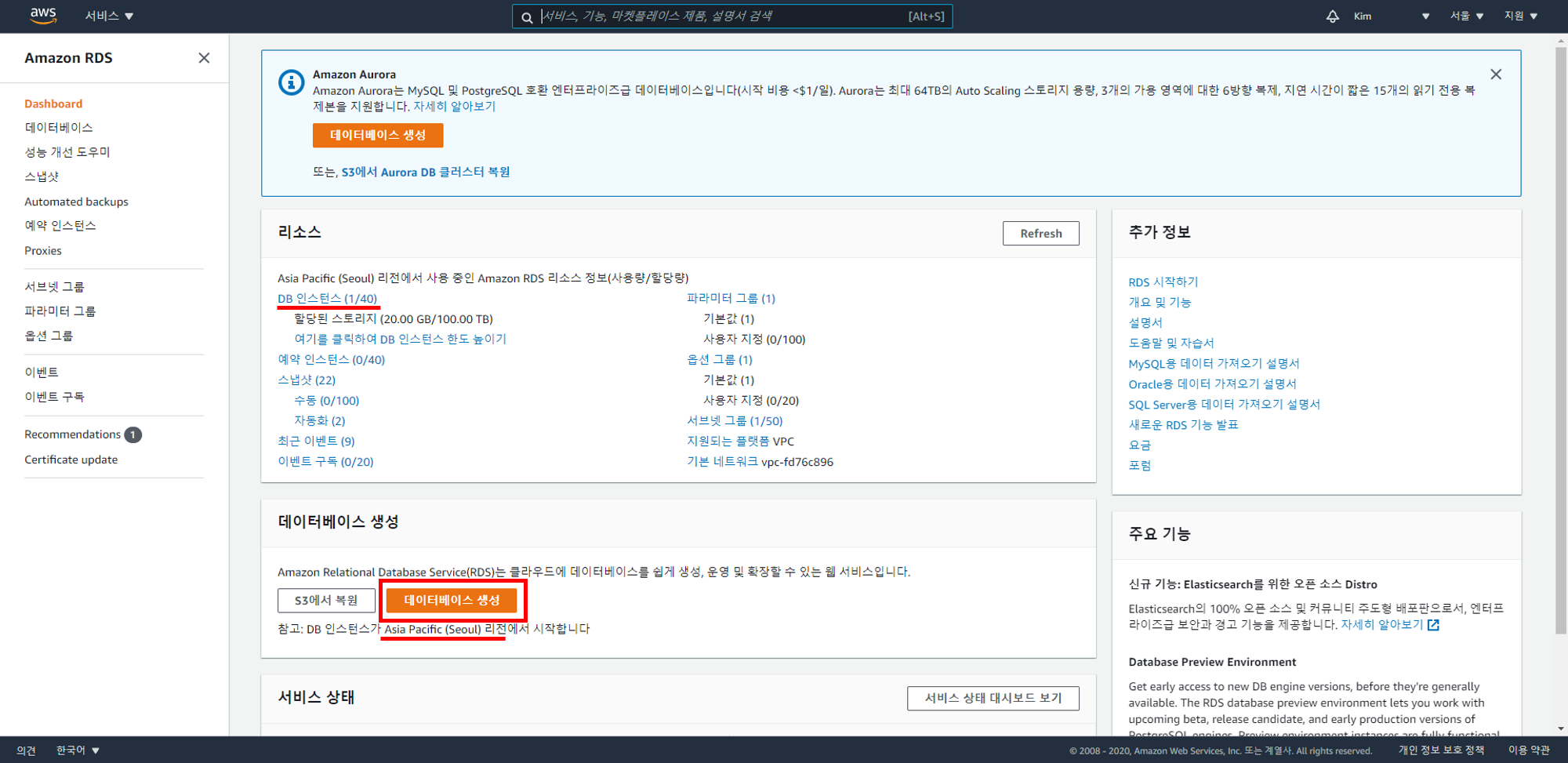Click 데이터베이스 생성 button in Aurora banner
The image size is (1568, 763).
[x=378, y=135]
